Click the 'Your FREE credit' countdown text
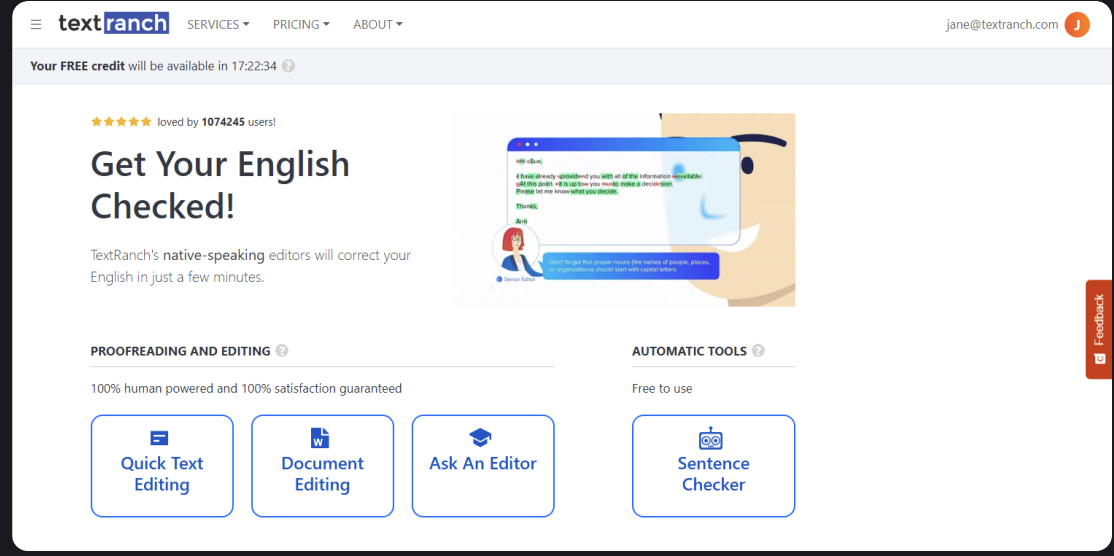 pos(153,66)
